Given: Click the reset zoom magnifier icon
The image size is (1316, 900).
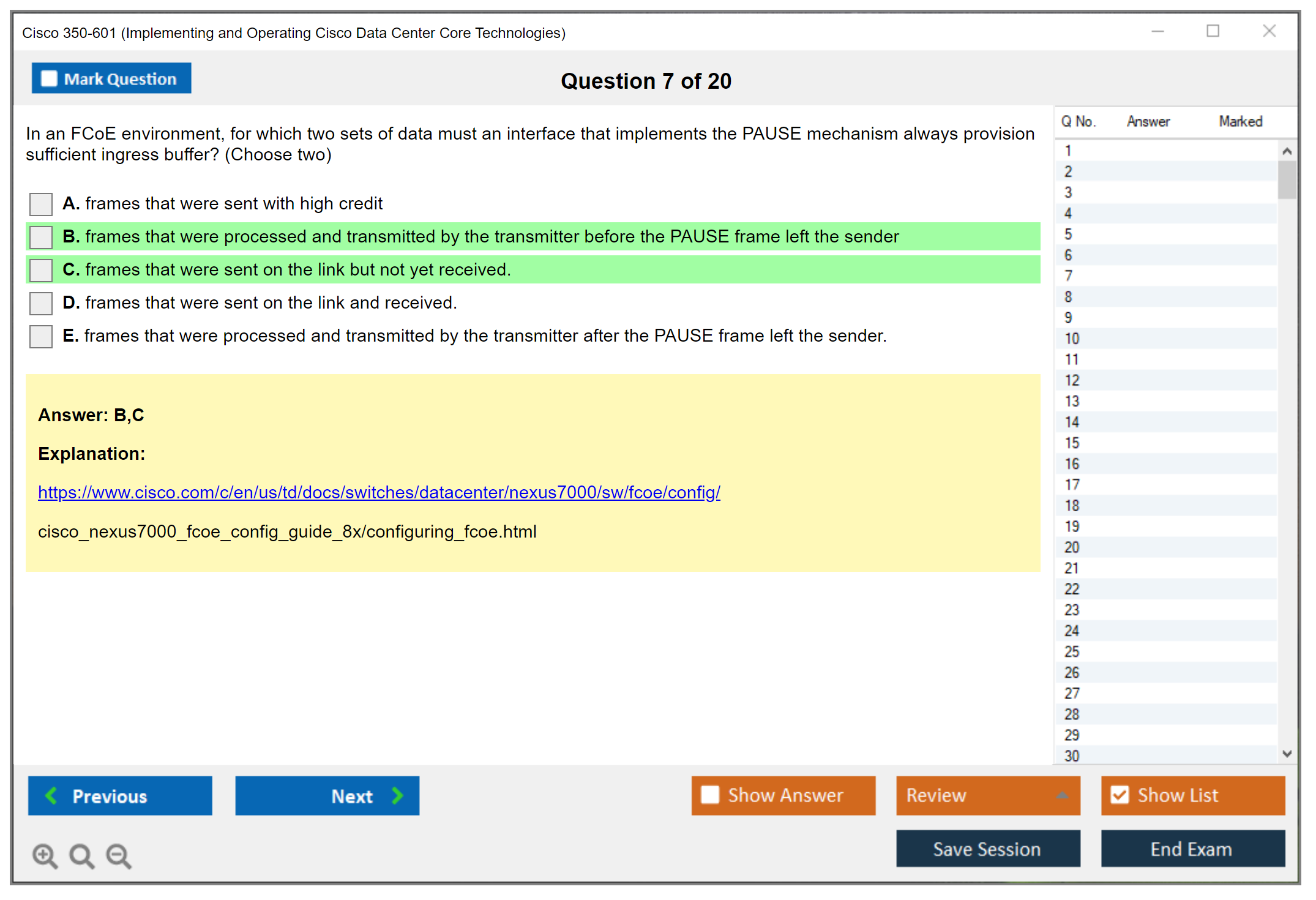Looking at the screenshot, I should [81, 855].
